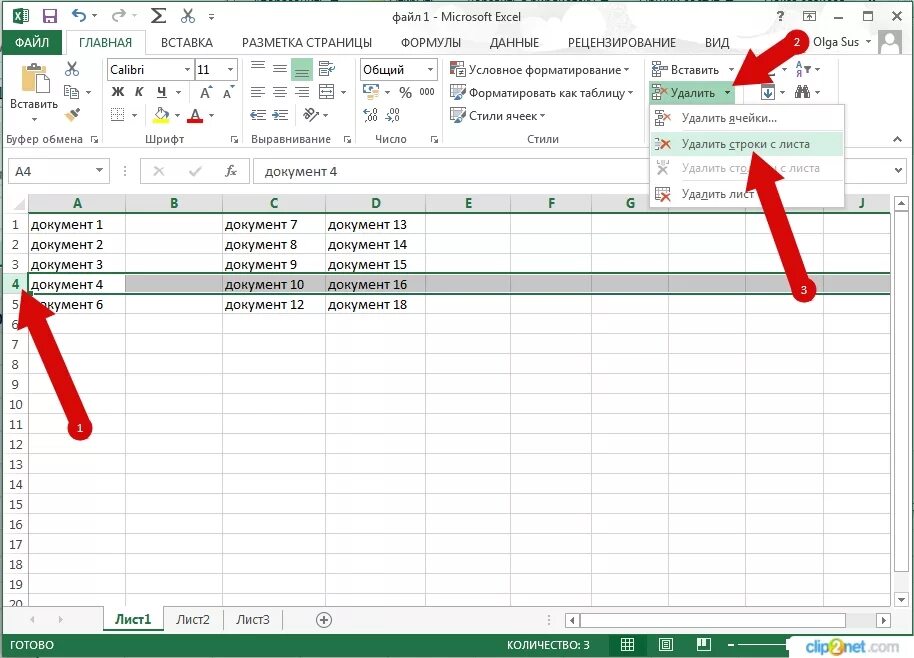The width and height of the screenshot is (914, 658).
Task: Align cell text right
Action: (x=302, y=92)
